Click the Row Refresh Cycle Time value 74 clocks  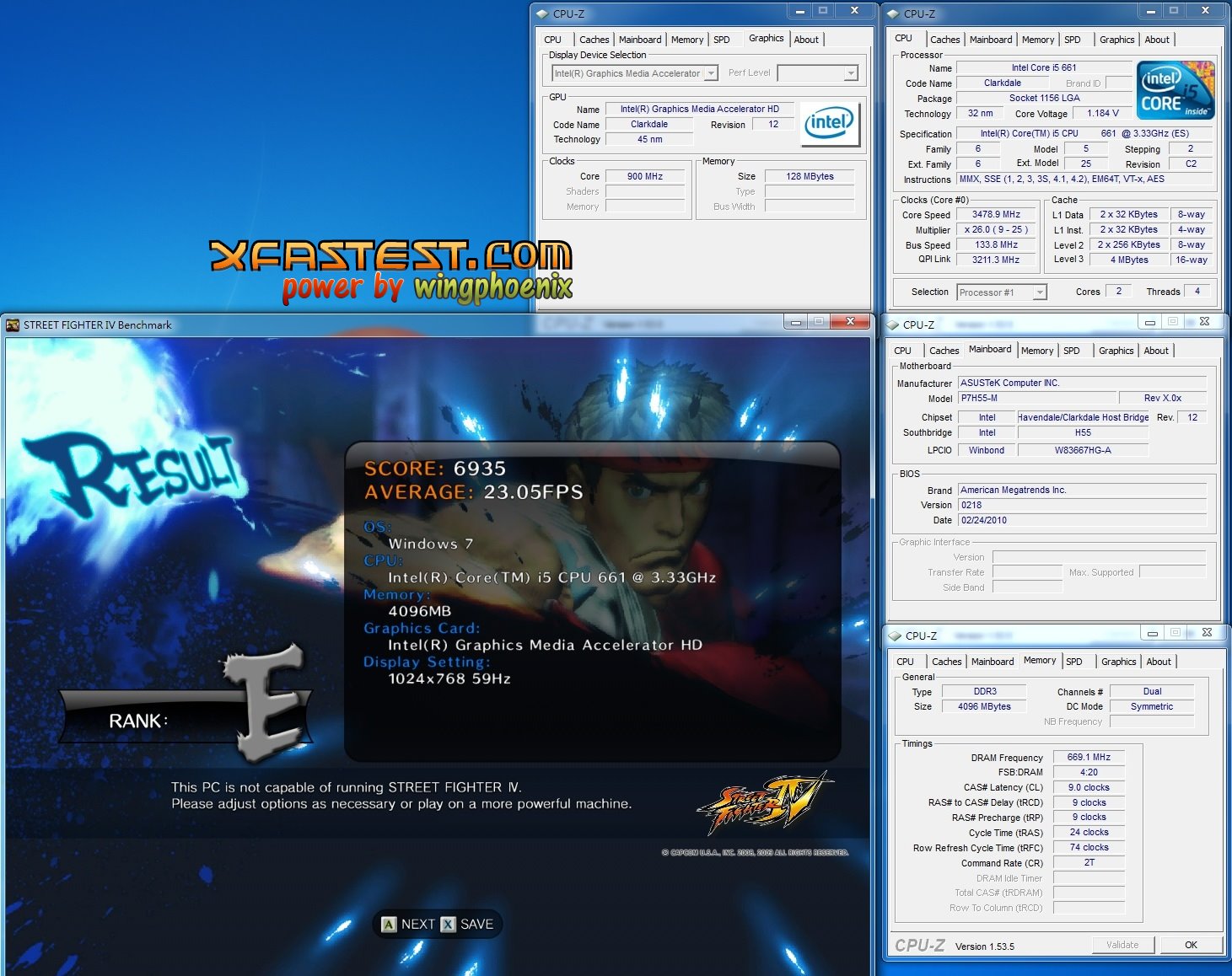pos(1089,847)
